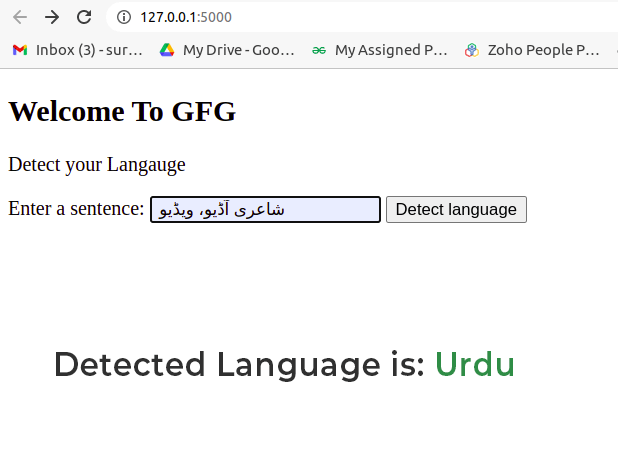Screen dimensions: 618x454
Task: Open the My Assigned P… bookmark
Action: tap(391, 50)
